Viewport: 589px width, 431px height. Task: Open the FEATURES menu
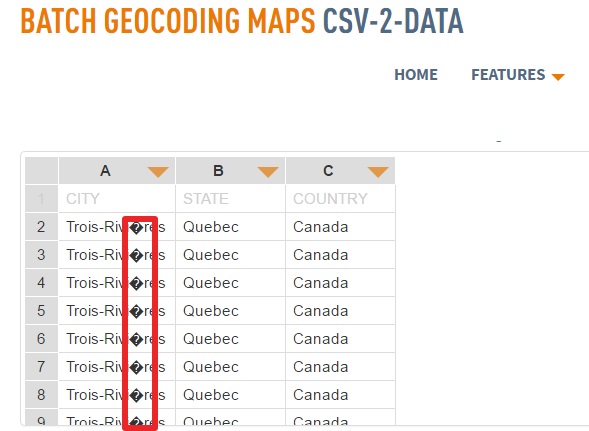[x=508, y=74]
